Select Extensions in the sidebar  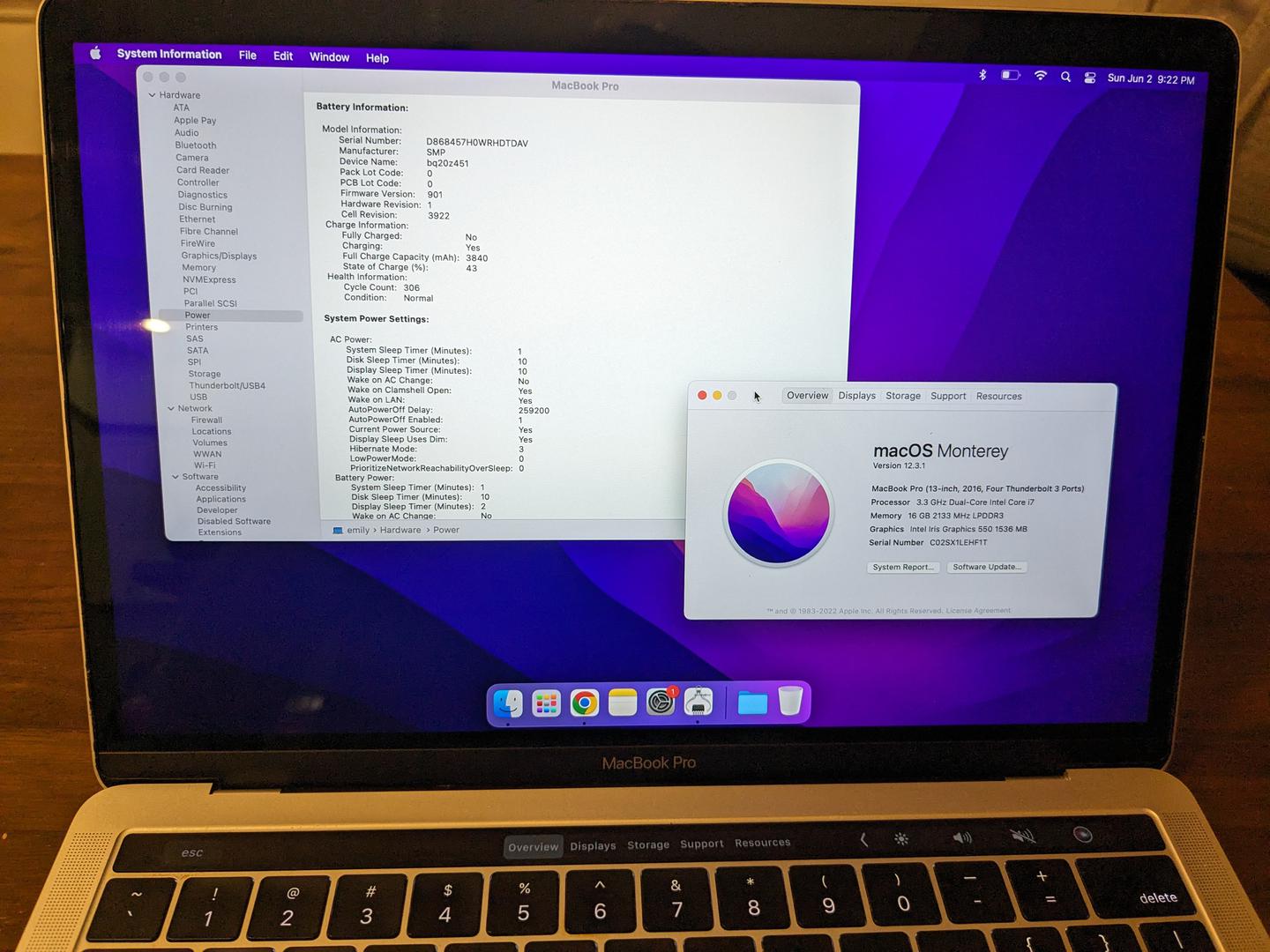(220, 532)
